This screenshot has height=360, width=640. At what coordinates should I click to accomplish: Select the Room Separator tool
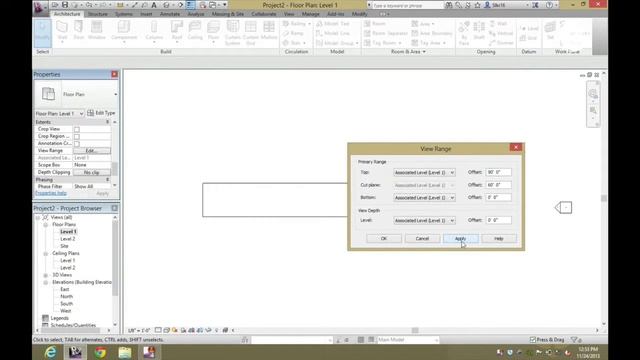coord(386,33)
